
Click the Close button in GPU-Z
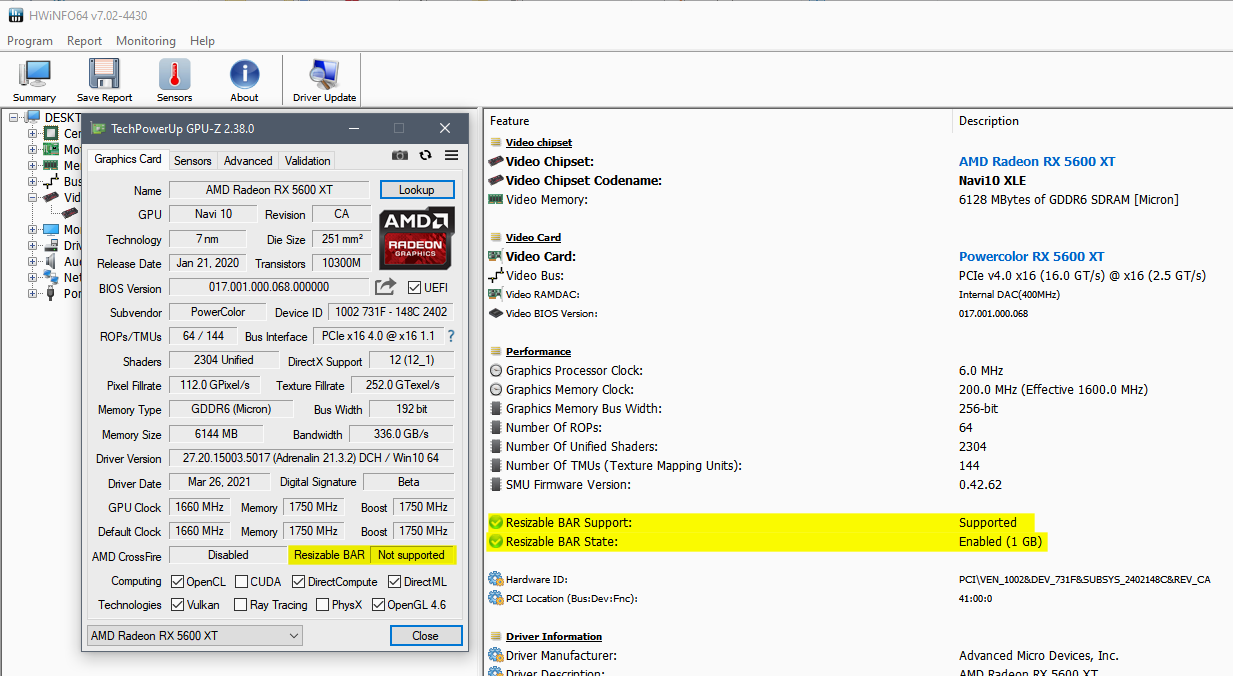click(425, 635)
